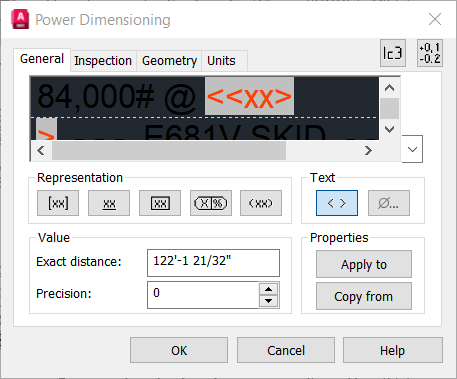This screenshot has height=379, width=457.
Task: Open Help for Power Dimensioning
Action: click(x=393, y=350)
